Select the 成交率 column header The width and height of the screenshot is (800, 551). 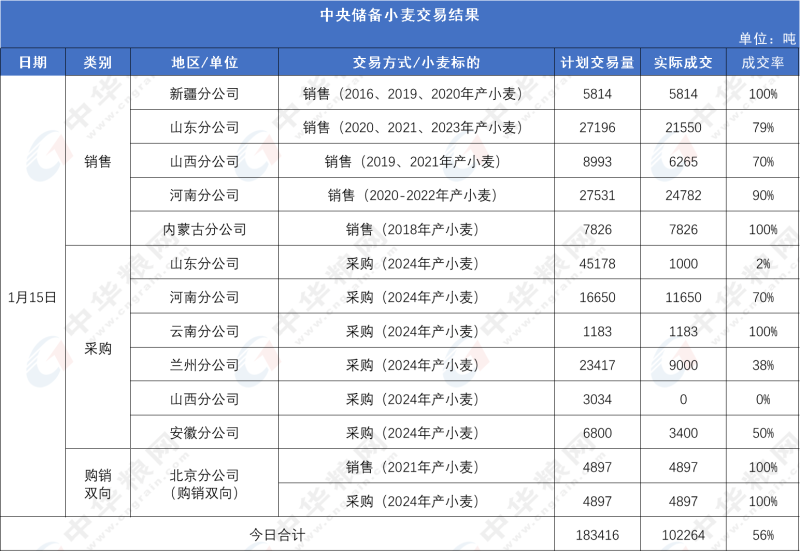point(763,62)
